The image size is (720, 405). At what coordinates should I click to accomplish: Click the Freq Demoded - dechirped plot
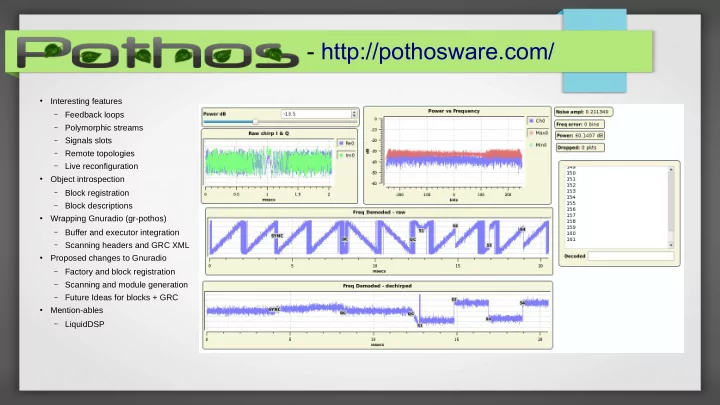(x=377, y=311)
